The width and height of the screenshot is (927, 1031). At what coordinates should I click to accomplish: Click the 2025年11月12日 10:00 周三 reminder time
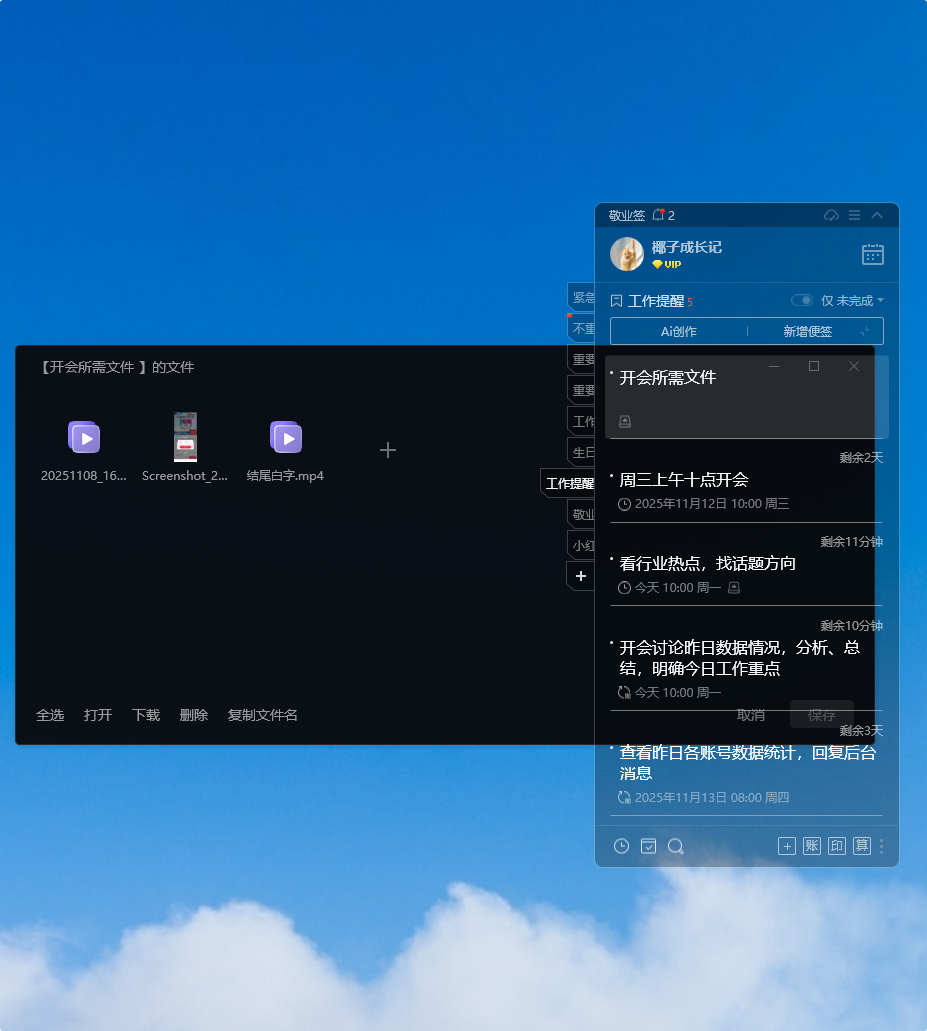[712, 504]
